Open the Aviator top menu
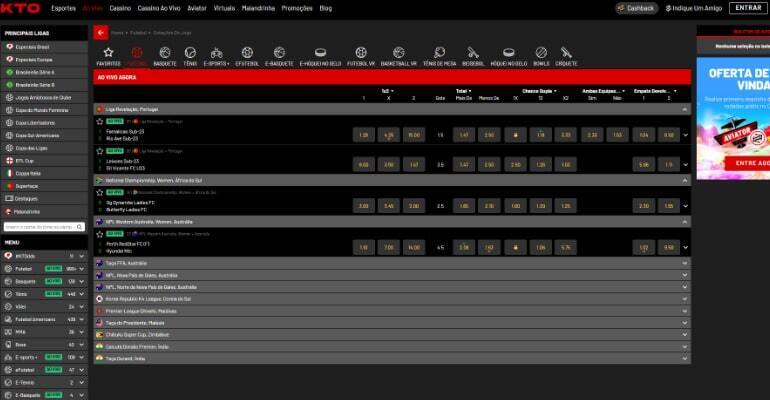770x400 pixels. click(x=196, y=8)
